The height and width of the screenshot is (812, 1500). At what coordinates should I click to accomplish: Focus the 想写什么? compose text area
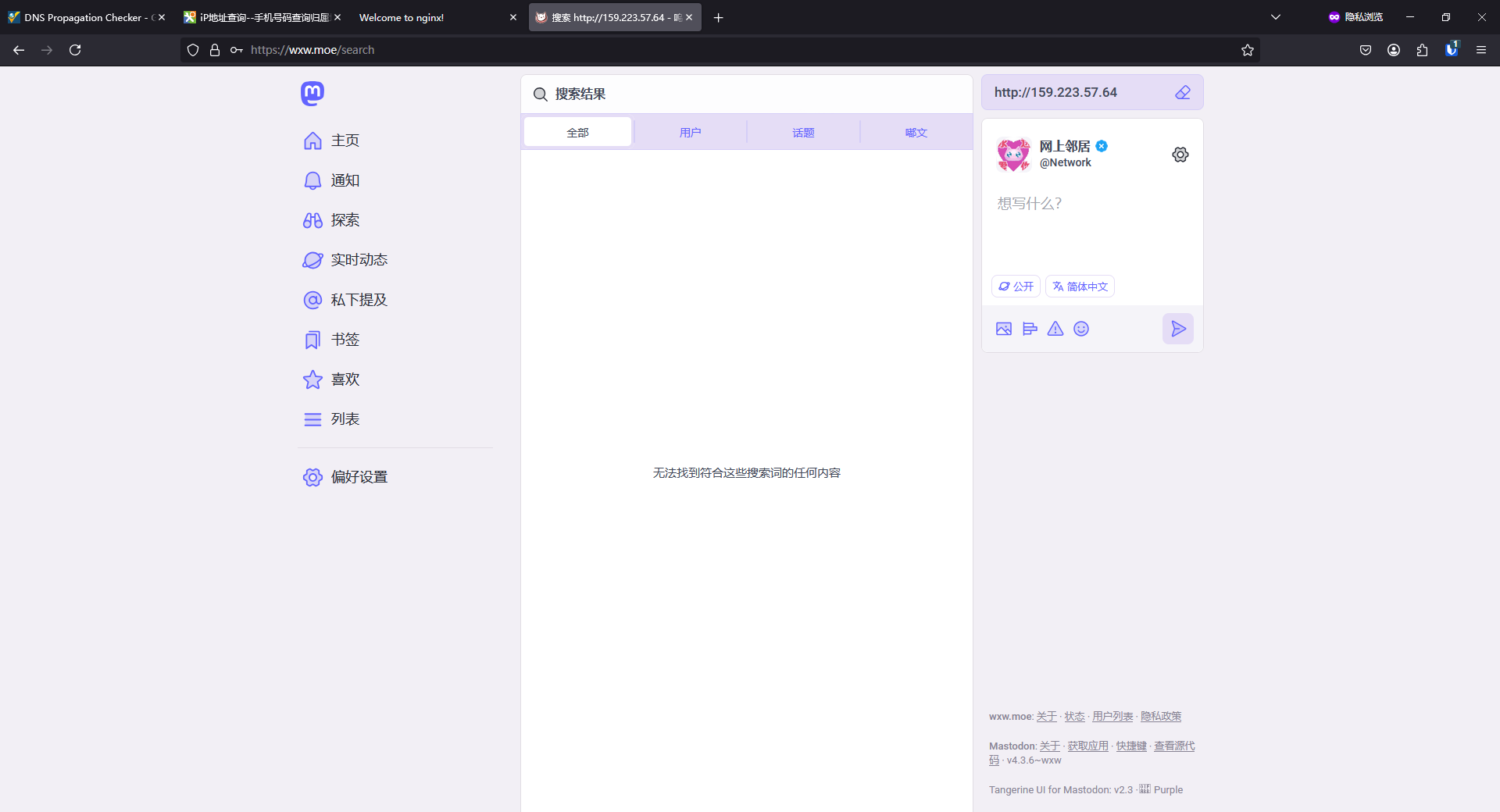1091,226
